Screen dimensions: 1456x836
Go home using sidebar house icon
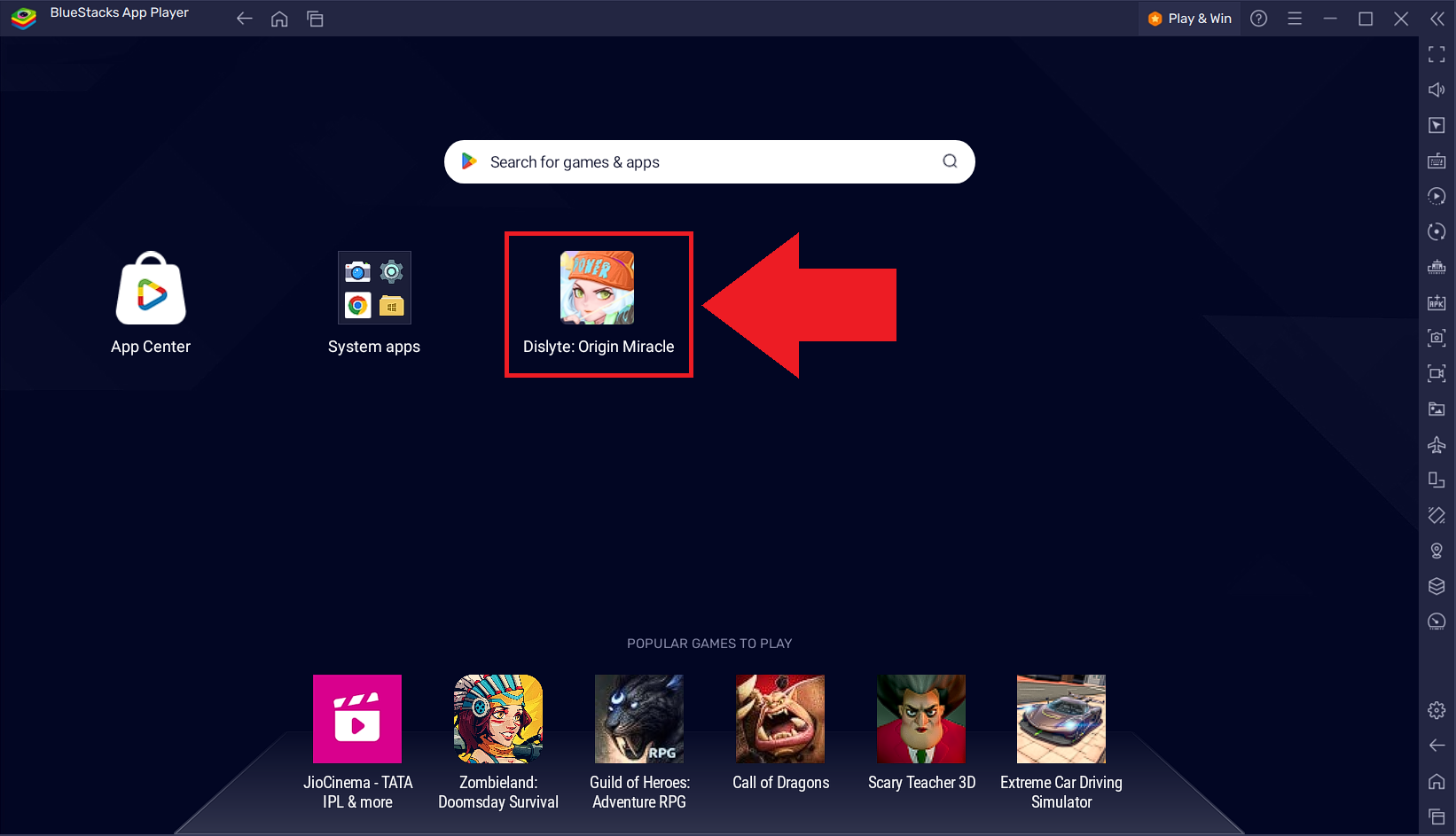1436,781
